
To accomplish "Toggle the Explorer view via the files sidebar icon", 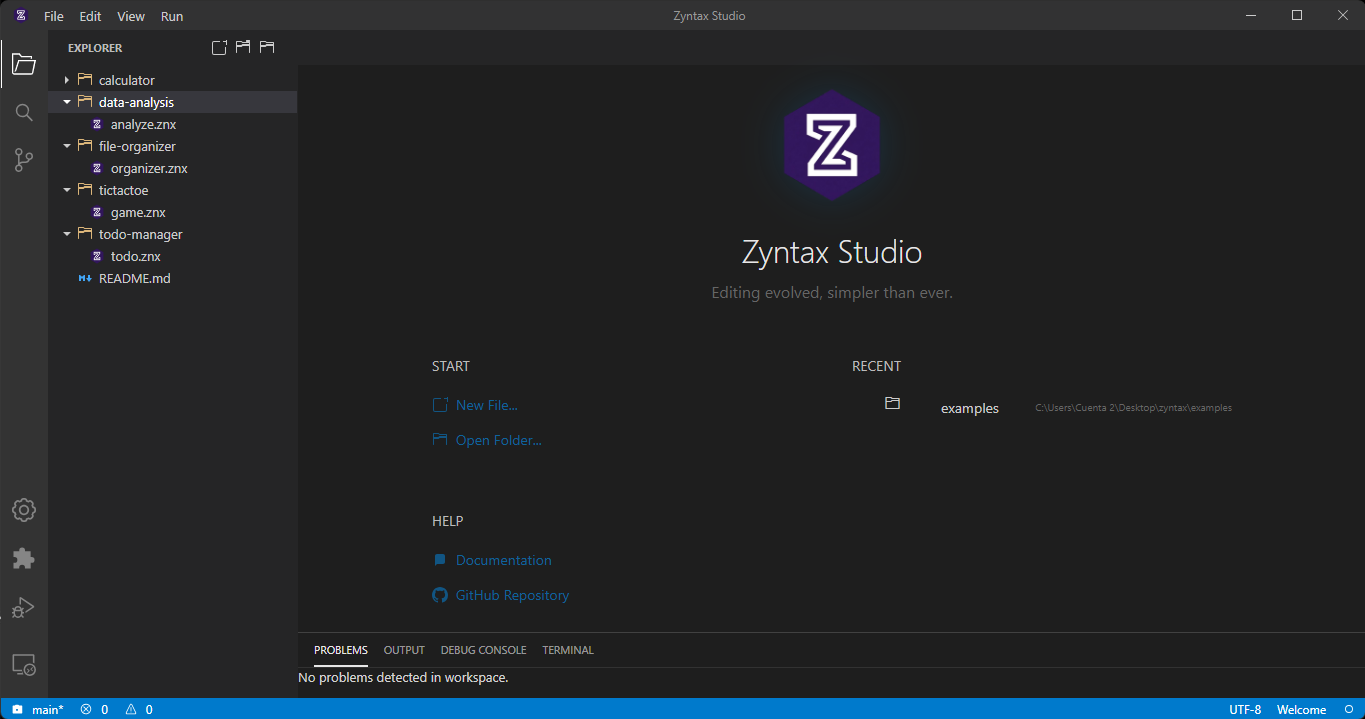I will pyautogui.click(x=23, y=64).
